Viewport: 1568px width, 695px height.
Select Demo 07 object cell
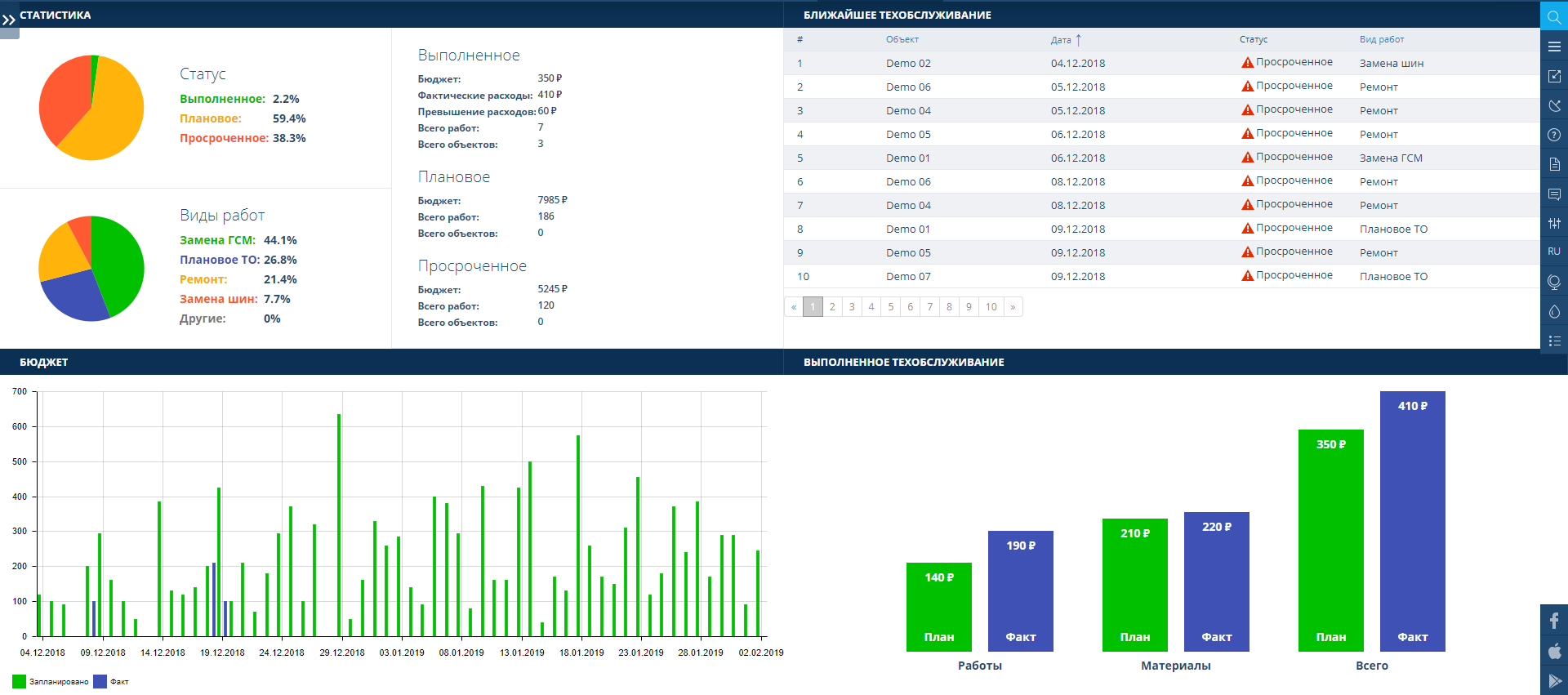click(908, 276)
